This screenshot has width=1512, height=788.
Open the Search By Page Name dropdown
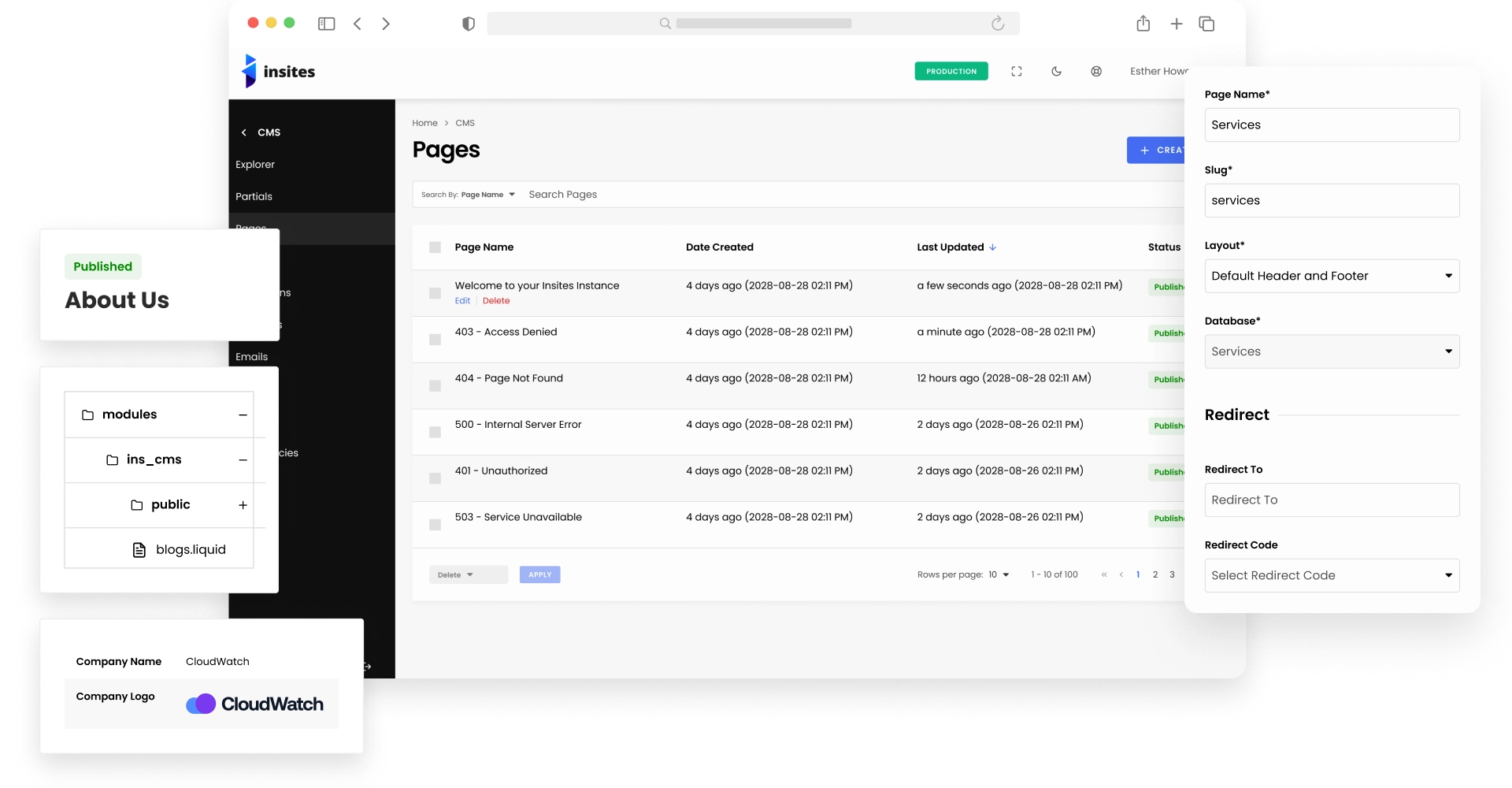(x=468, y=195)
